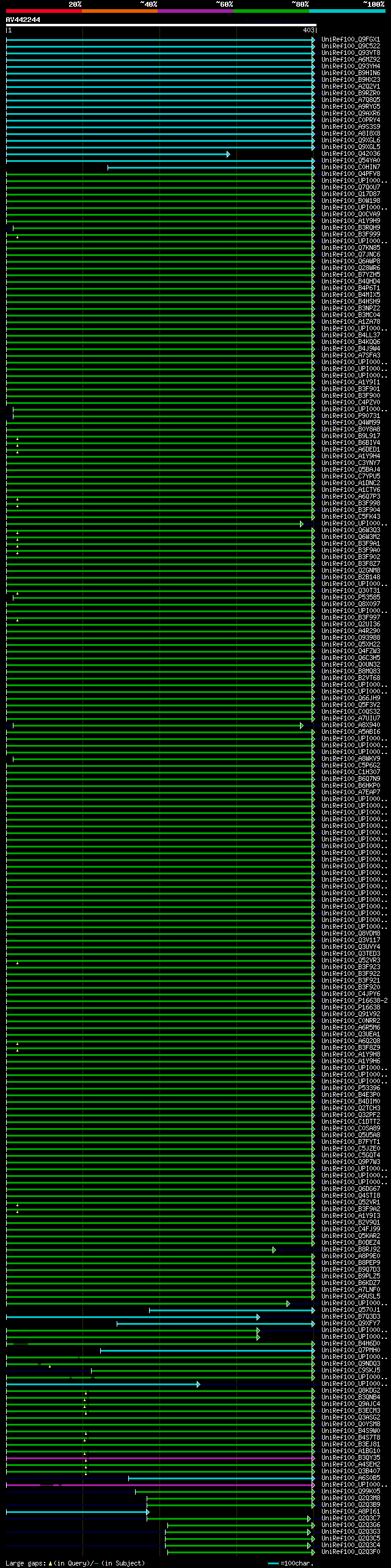
Task: Select the UniRef100_Q2Q3C7 label
Action: pos(351,1519)
